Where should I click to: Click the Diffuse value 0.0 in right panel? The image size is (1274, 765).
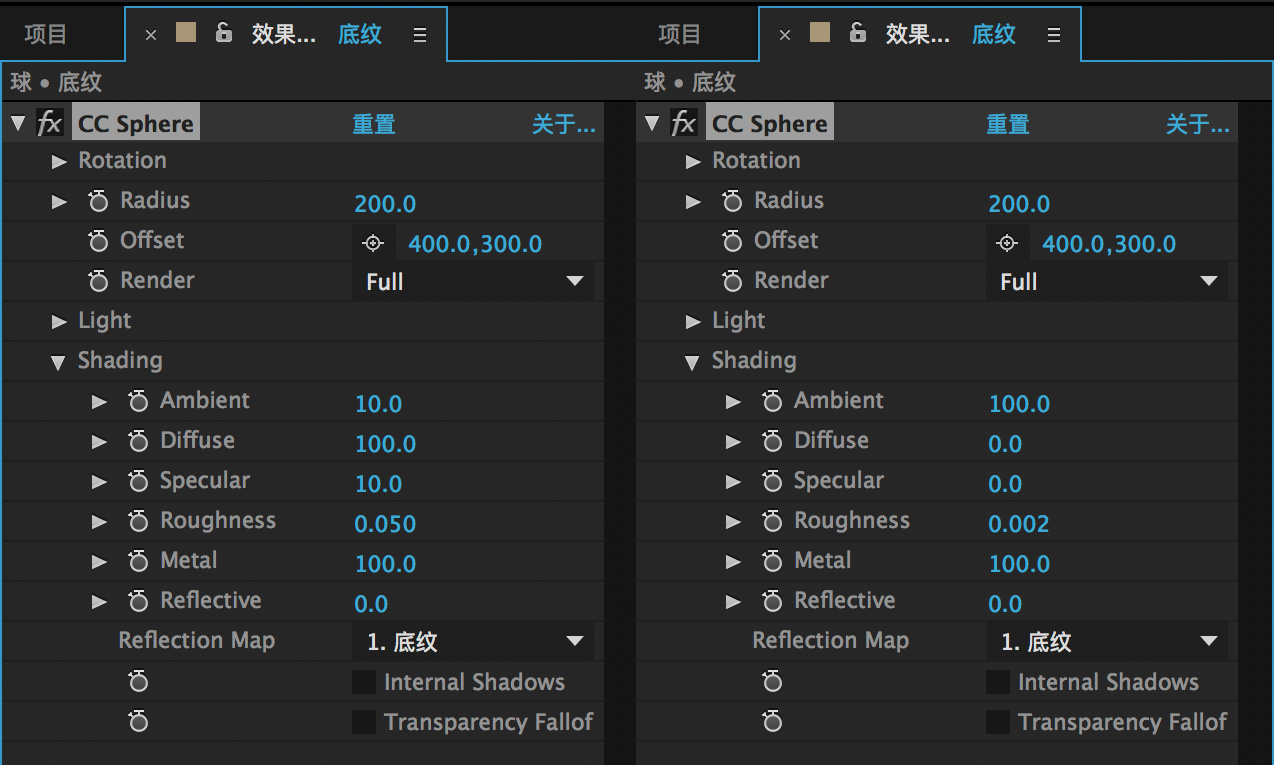tap(1005, 444)
